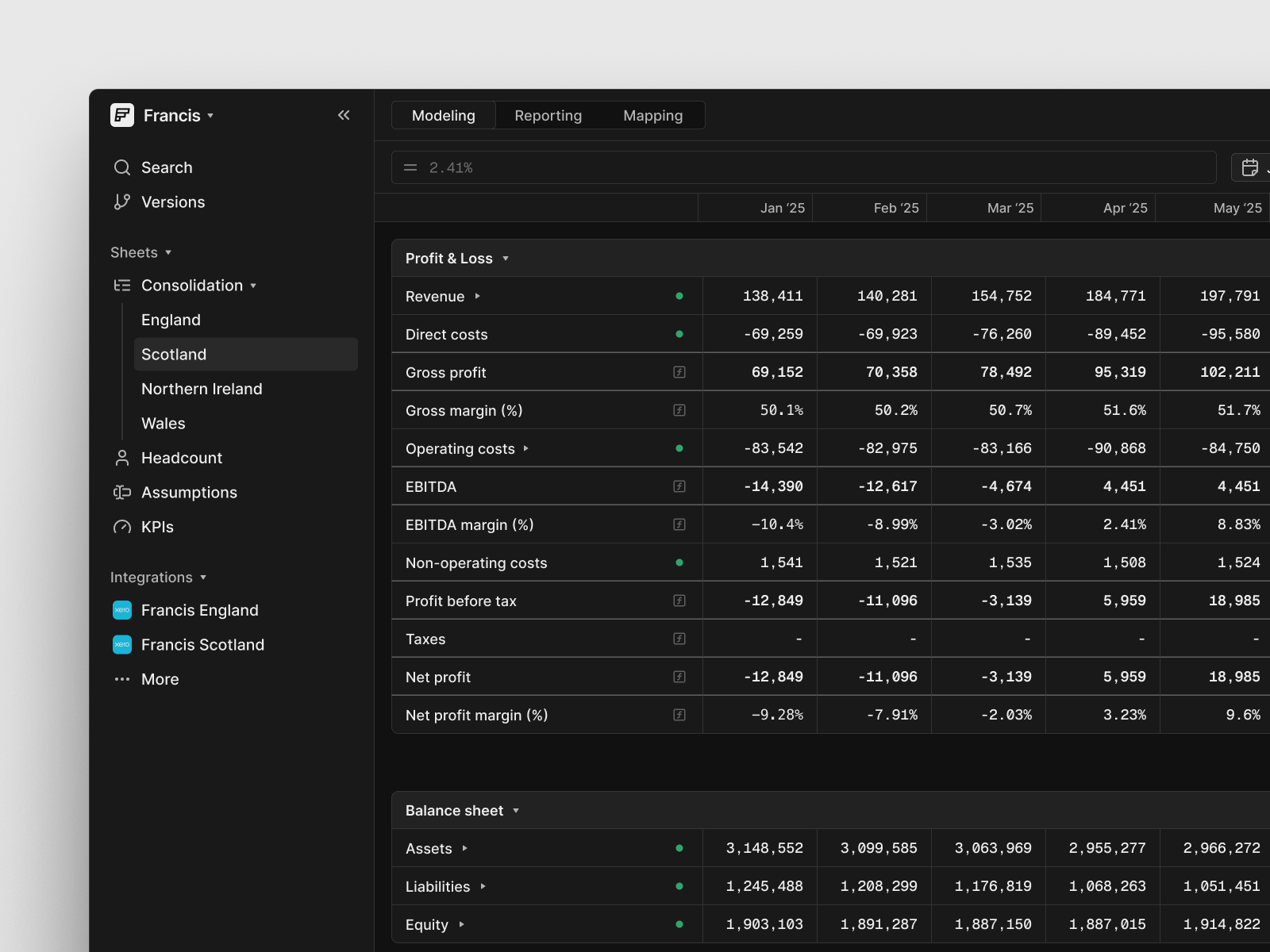This screenshot has width=1270, height=952.
Task: Open the calendar date picker icon
Action: coord(1250,167)
